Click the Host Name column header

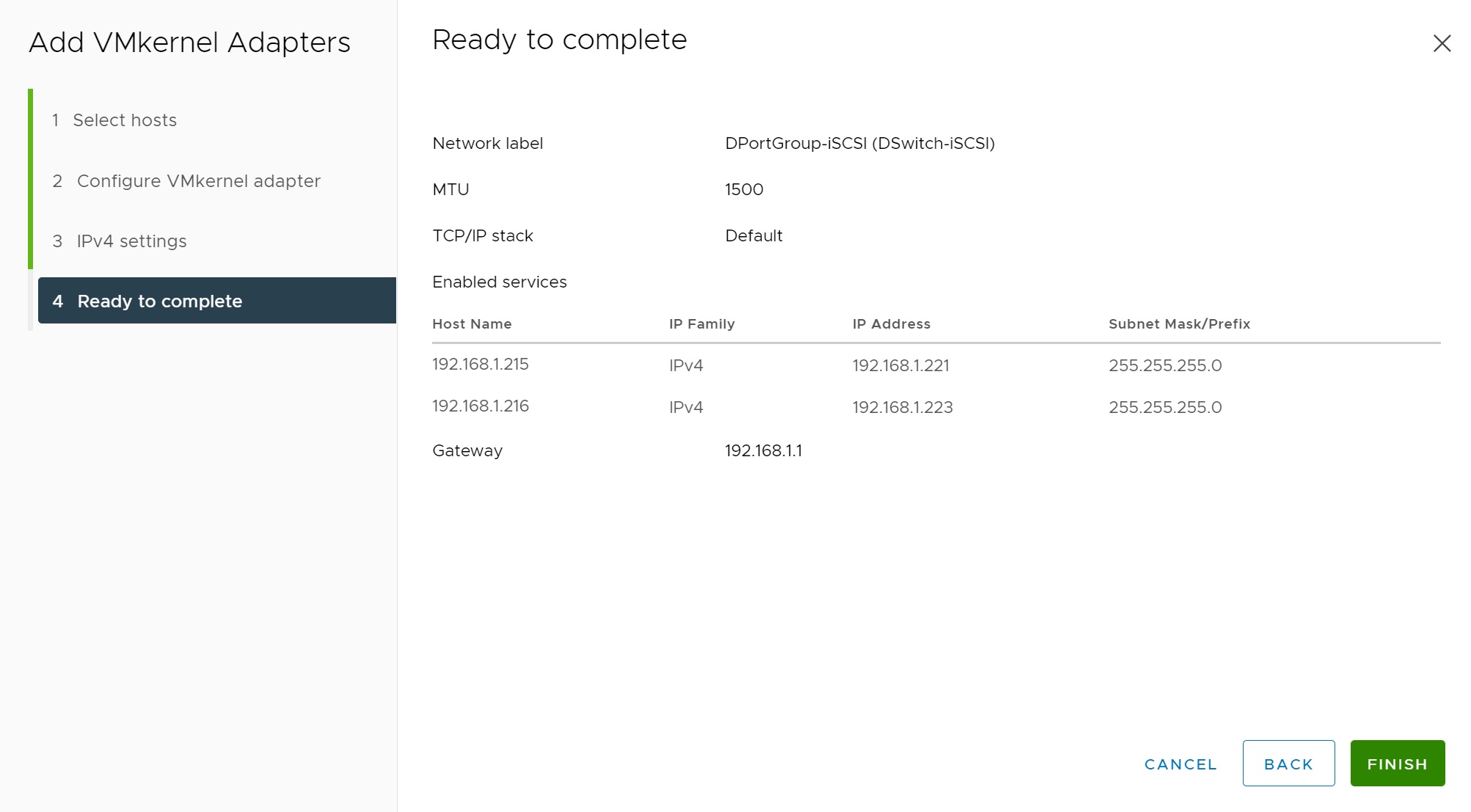coord(472,324)
